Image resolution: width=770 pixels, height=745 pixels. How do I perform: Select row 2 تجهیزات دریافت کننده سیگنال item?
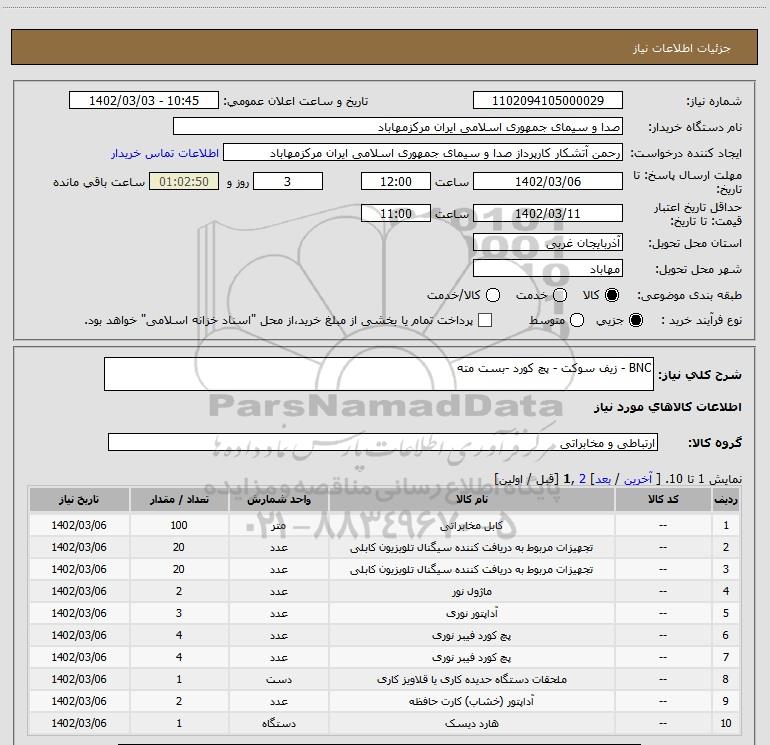pos(384,547)
